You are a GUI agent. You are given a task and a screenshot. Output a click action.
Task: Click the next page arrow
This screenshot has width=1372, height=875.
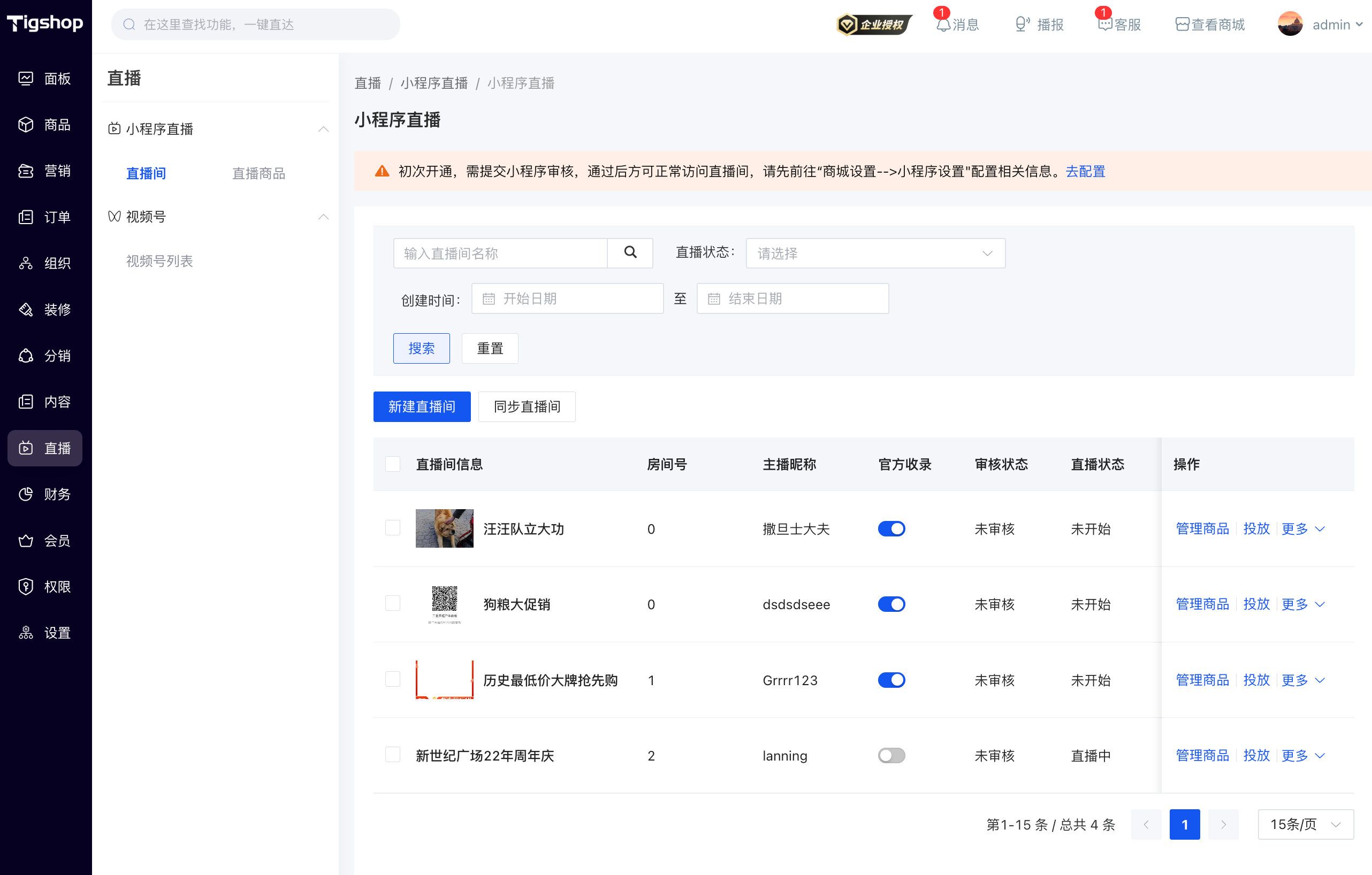[x=1223, y=824]
